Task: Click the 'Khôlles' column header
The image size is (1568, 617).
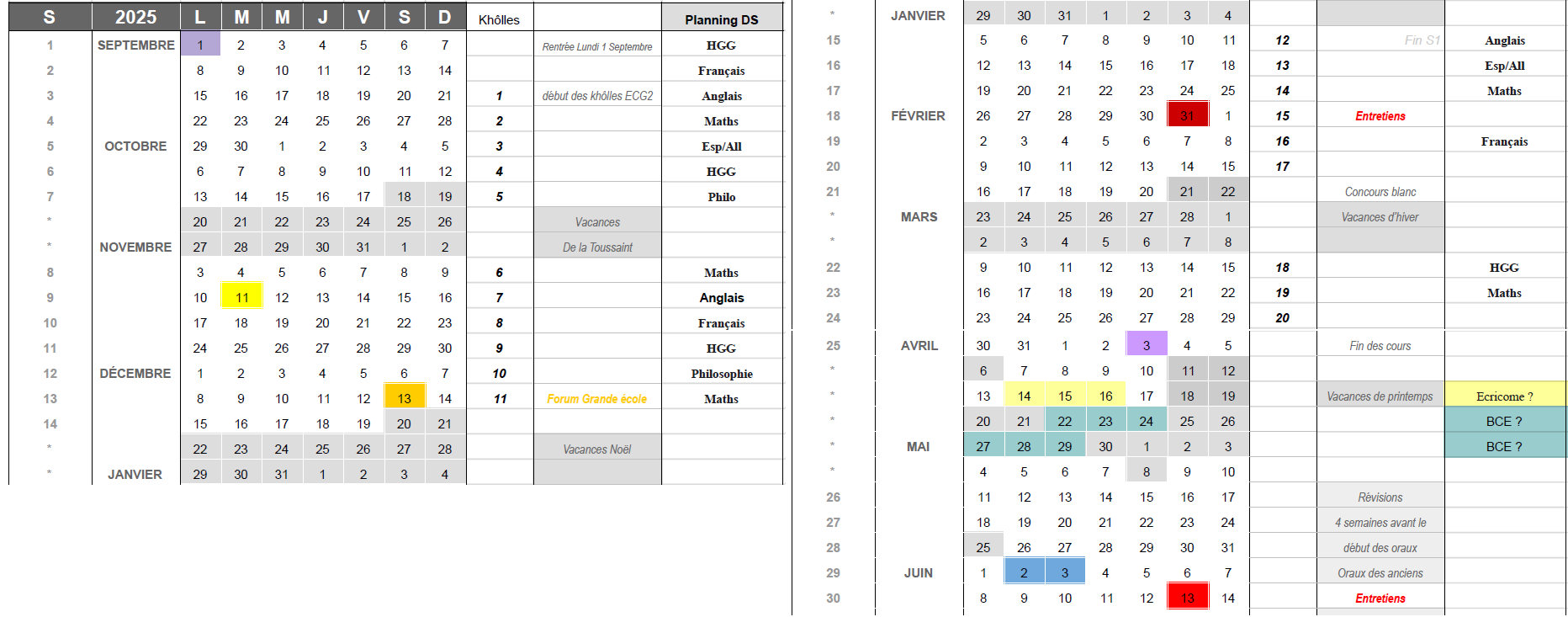Action: click(x=499, y=19)
